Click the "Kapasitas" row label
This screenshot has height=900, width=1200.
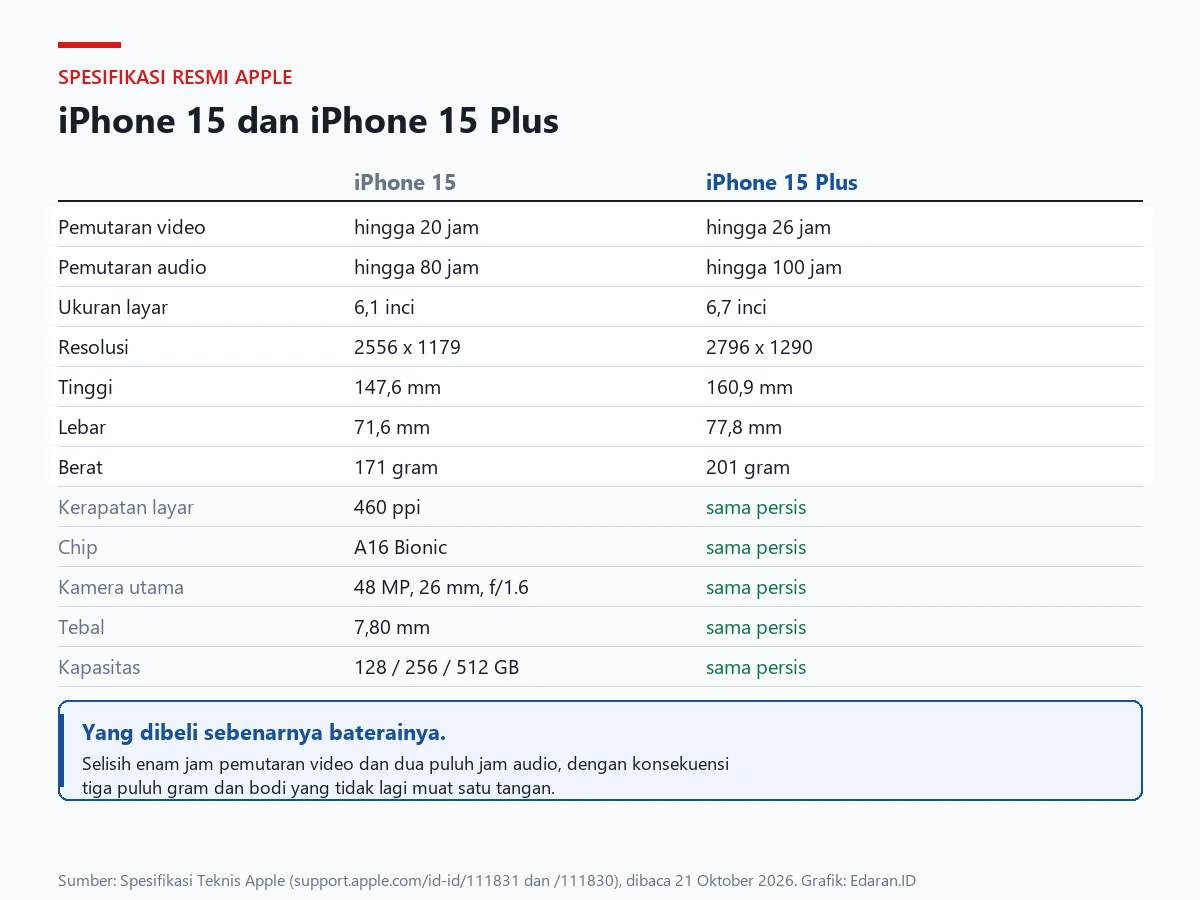99,667
